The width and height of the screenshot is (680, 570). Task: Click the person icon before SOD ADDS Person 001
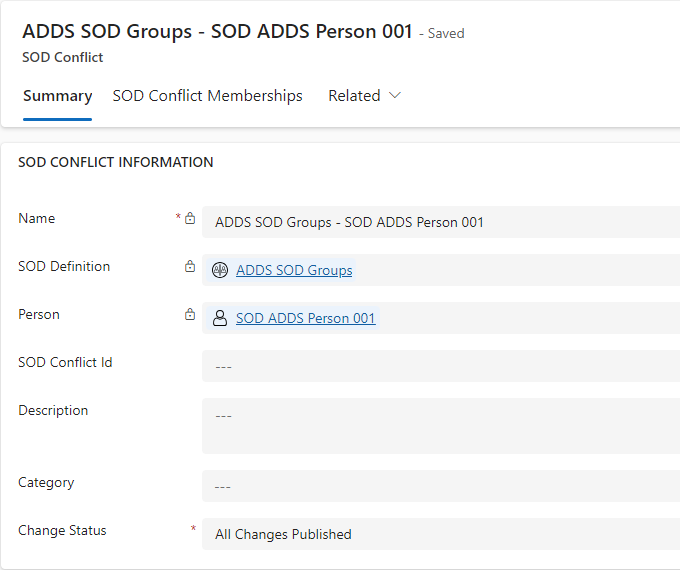pos(220,318)
